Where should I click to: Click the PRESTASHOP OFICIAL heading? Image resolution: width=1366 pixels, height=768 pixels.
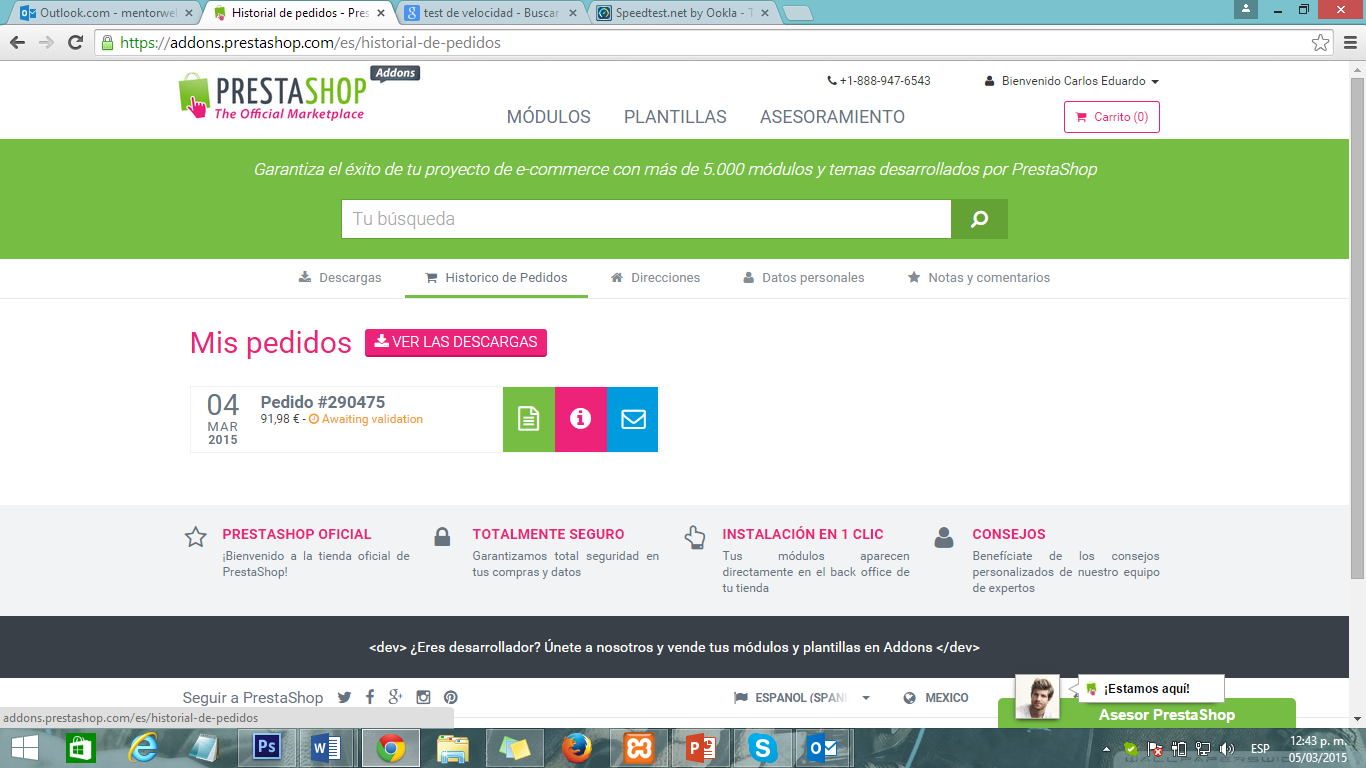point(297,534)
